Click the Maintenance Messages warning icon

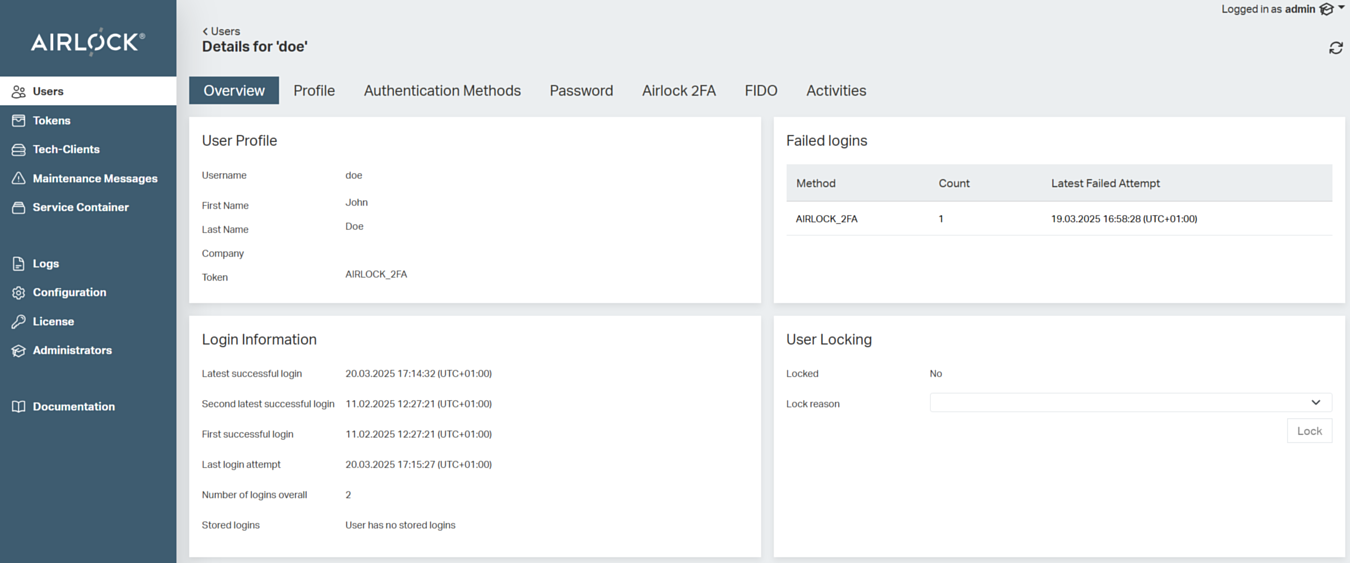(x=18, y=179)
